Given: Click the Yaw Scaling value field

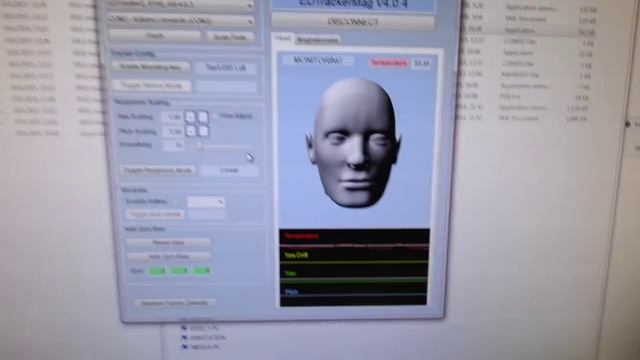Looking at the screenshot, I should coord(173,117).
